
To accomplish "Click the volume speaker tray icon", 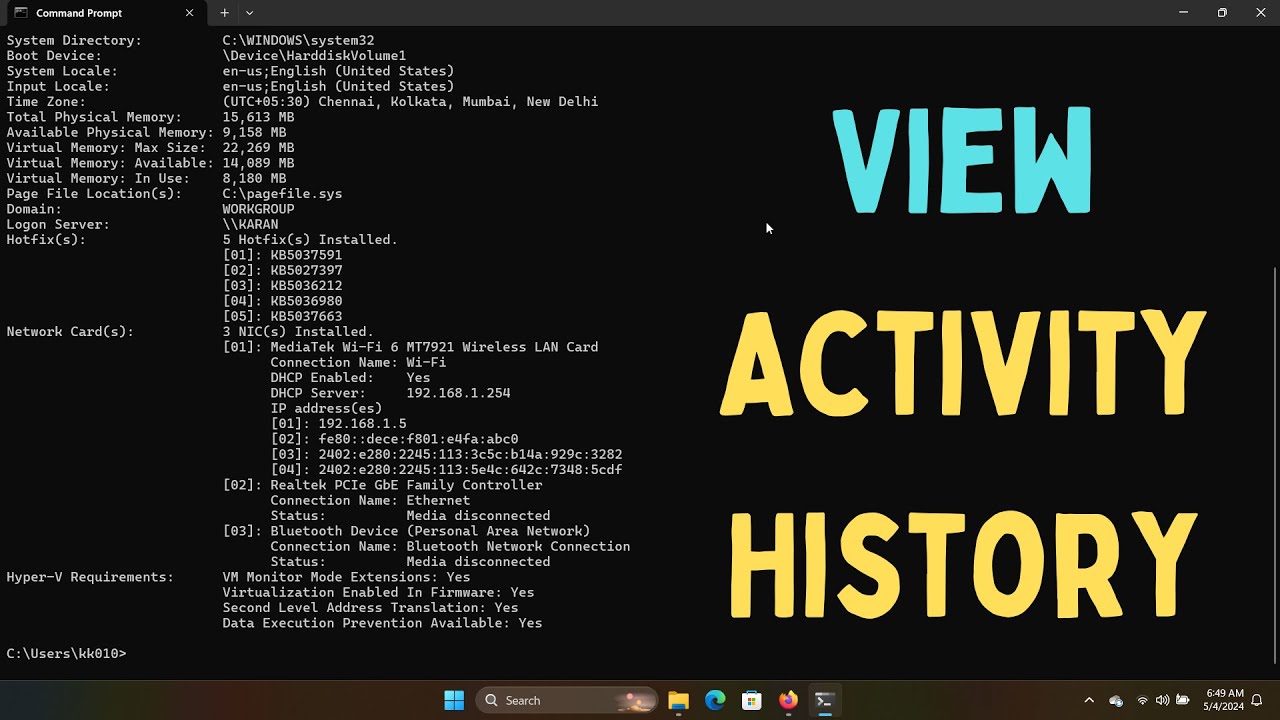I will (1162, 700).
